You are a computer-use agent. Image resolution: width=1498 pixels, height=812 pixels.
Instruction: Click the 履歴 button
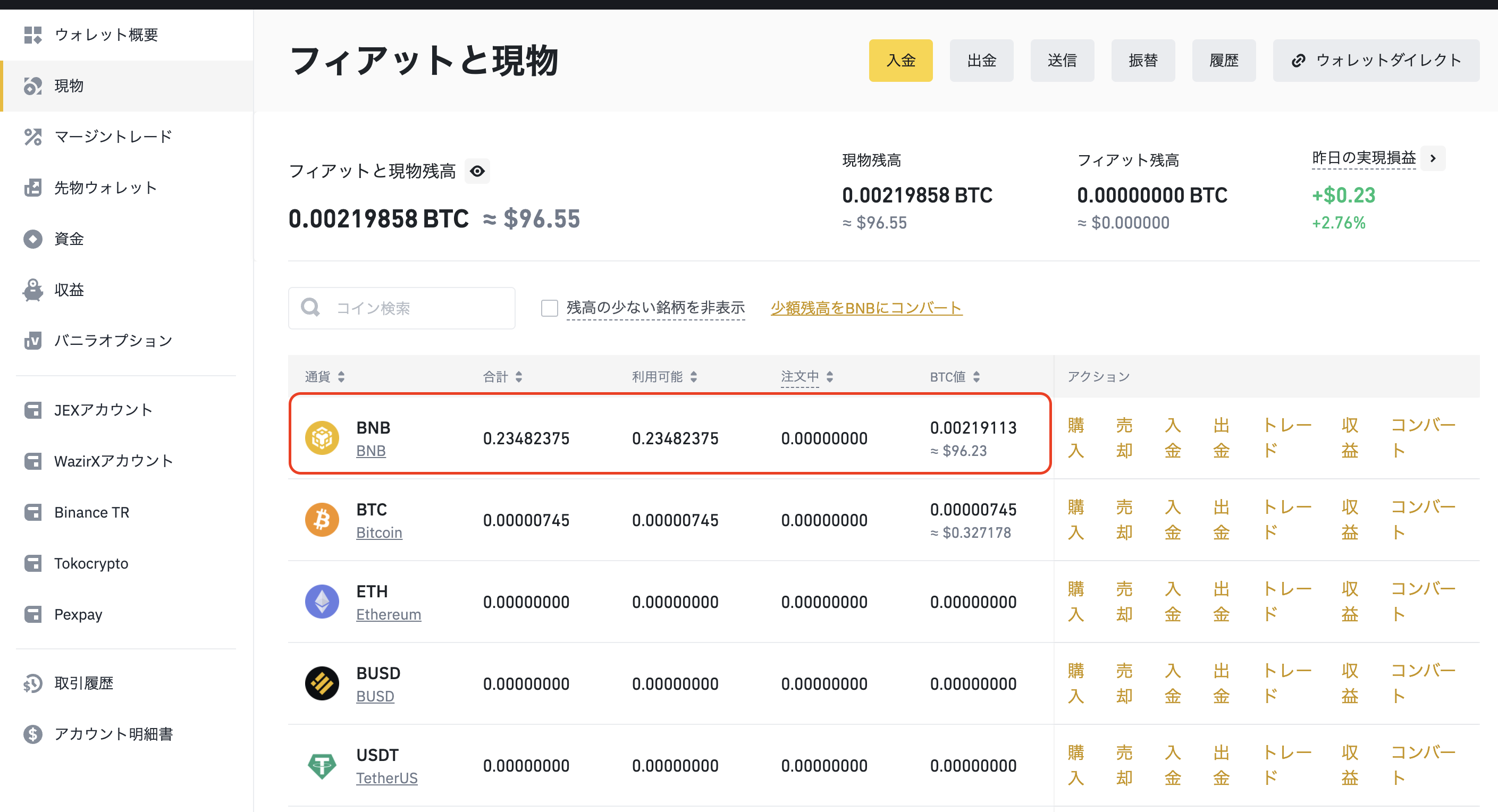[1224, 61]
